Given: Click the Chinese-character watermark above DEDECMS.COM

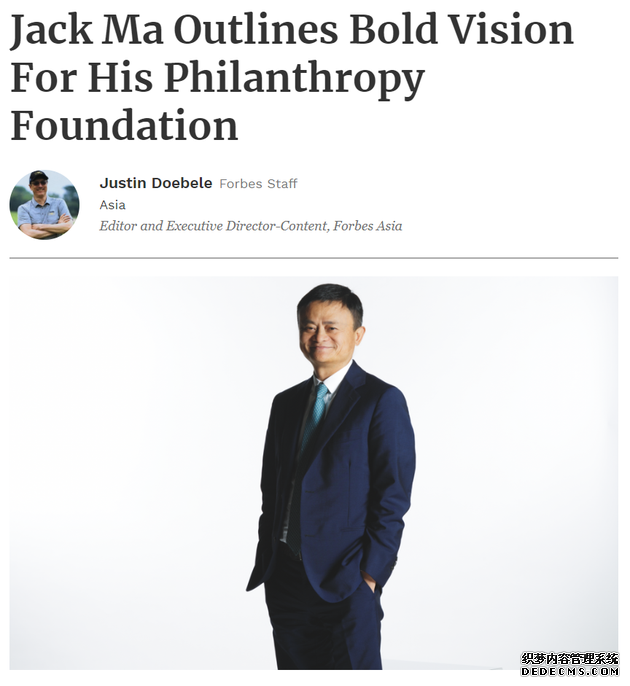Looking at the screenshot, I should coord(570,658).
